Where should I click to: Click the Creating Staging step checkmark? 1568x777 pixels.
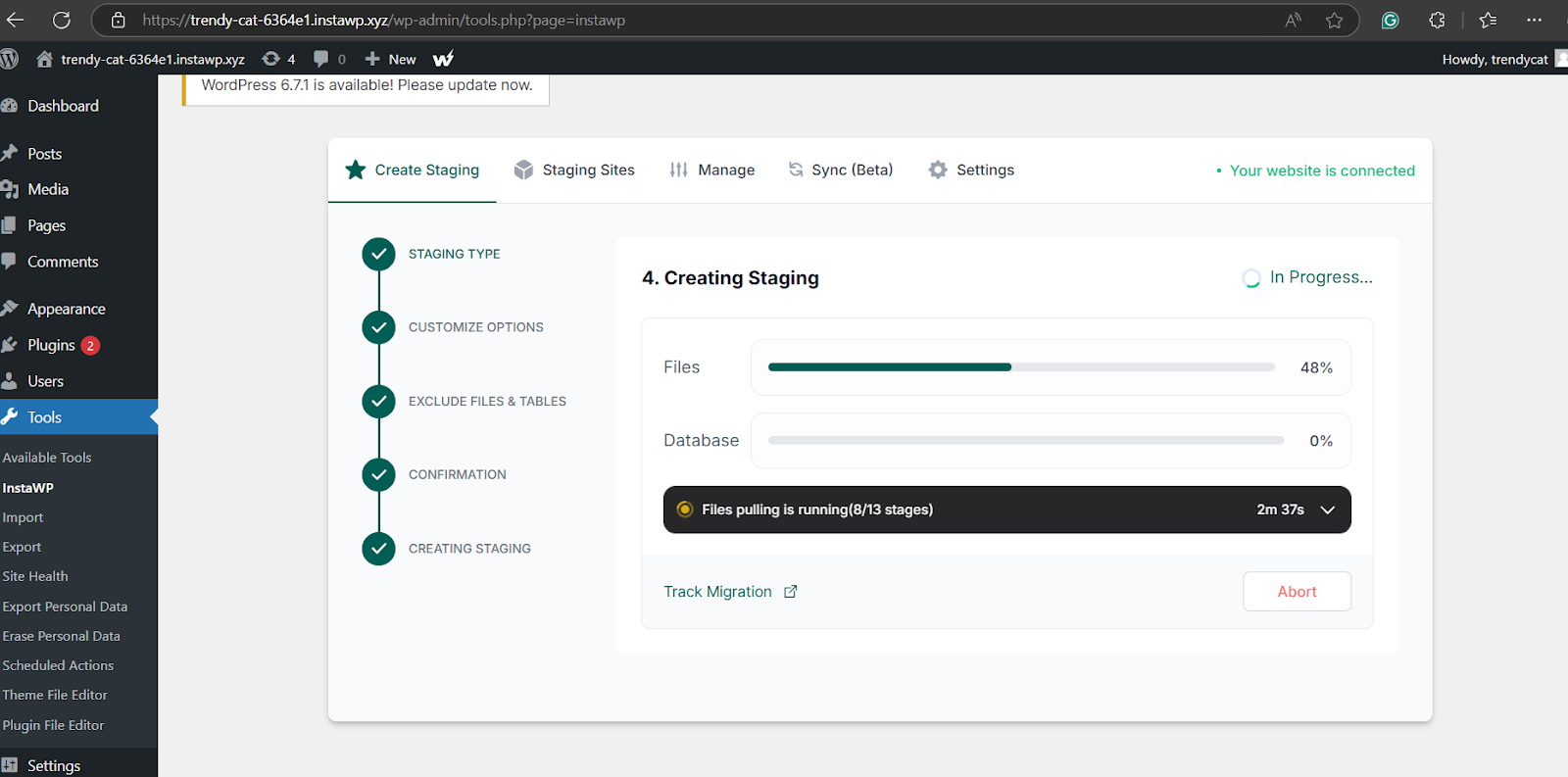tap(378, 549)
